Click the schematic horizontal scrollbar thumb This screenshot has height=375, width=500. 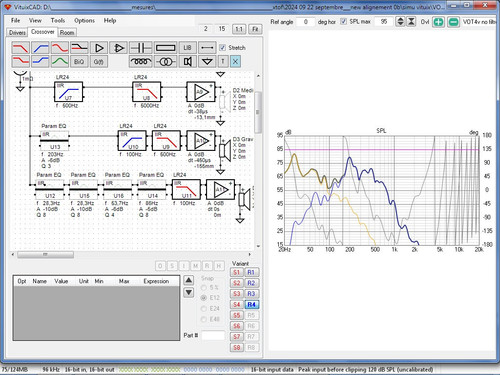45,255
